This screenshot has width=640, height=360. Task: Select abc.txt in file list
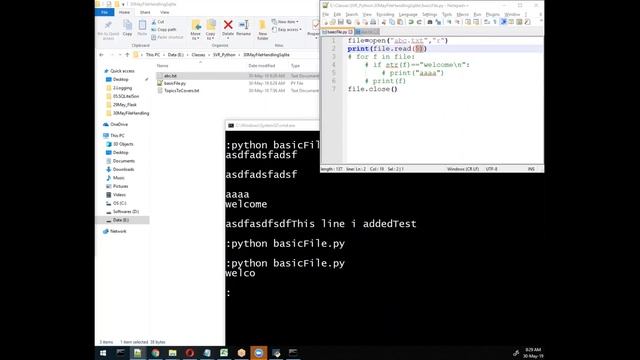click(x=170, y=76)
